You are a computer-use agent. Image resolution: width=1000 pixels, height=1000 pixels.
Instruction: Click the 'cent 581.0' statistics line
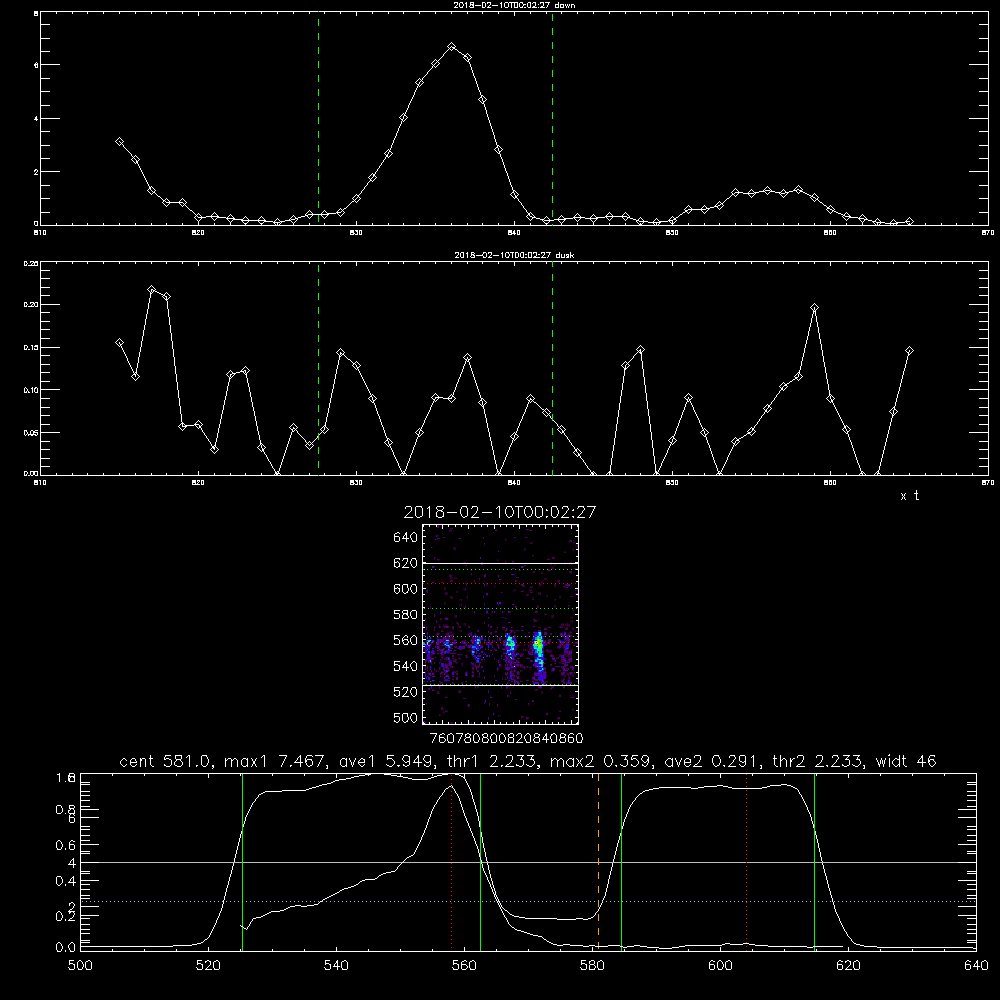point(527,761)
